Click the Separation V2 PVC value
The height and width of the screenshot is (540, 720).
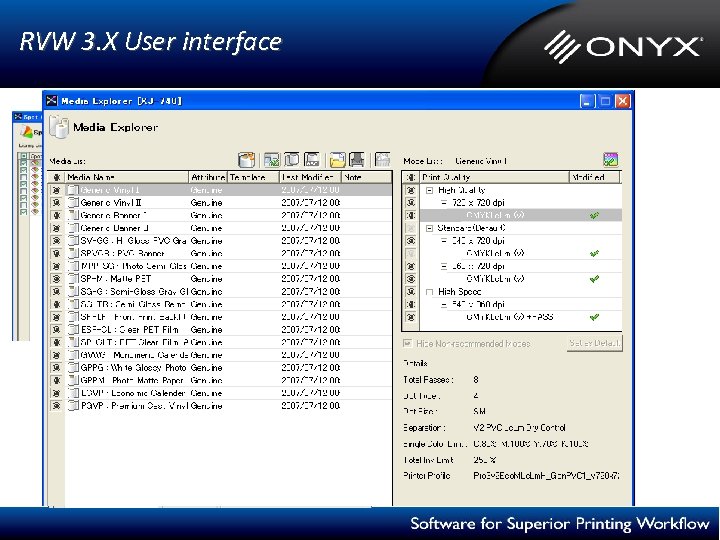point(519,428)
